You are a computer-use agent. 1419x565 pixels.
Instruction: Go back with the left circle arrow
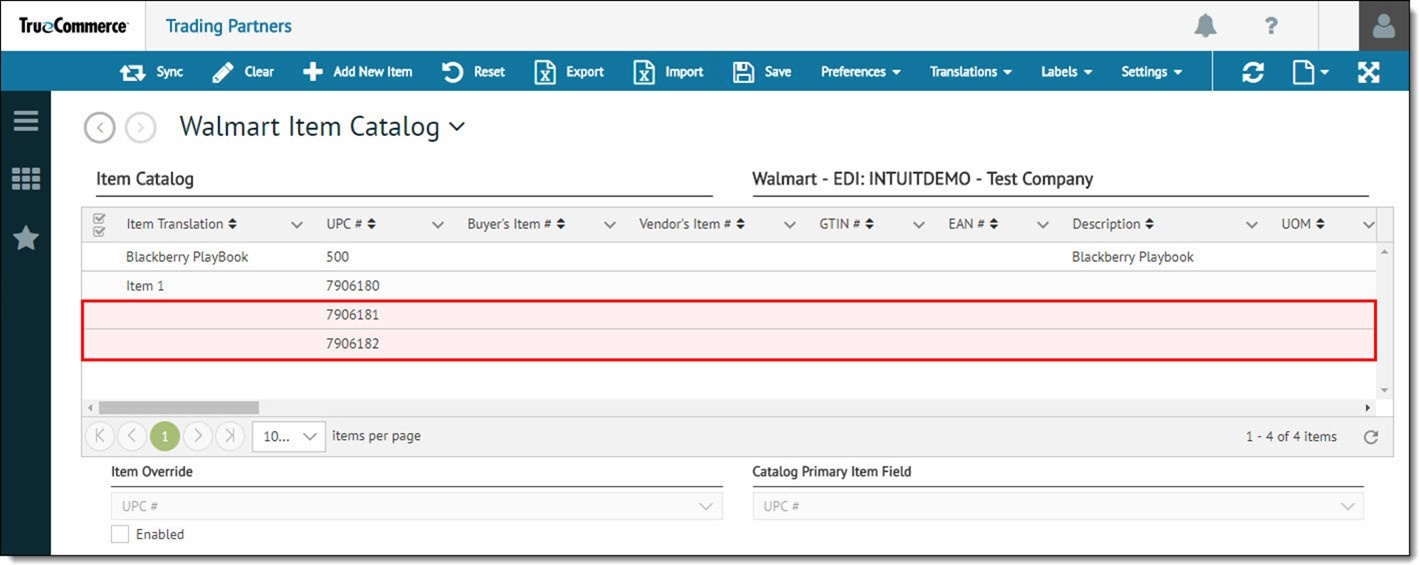100,128
